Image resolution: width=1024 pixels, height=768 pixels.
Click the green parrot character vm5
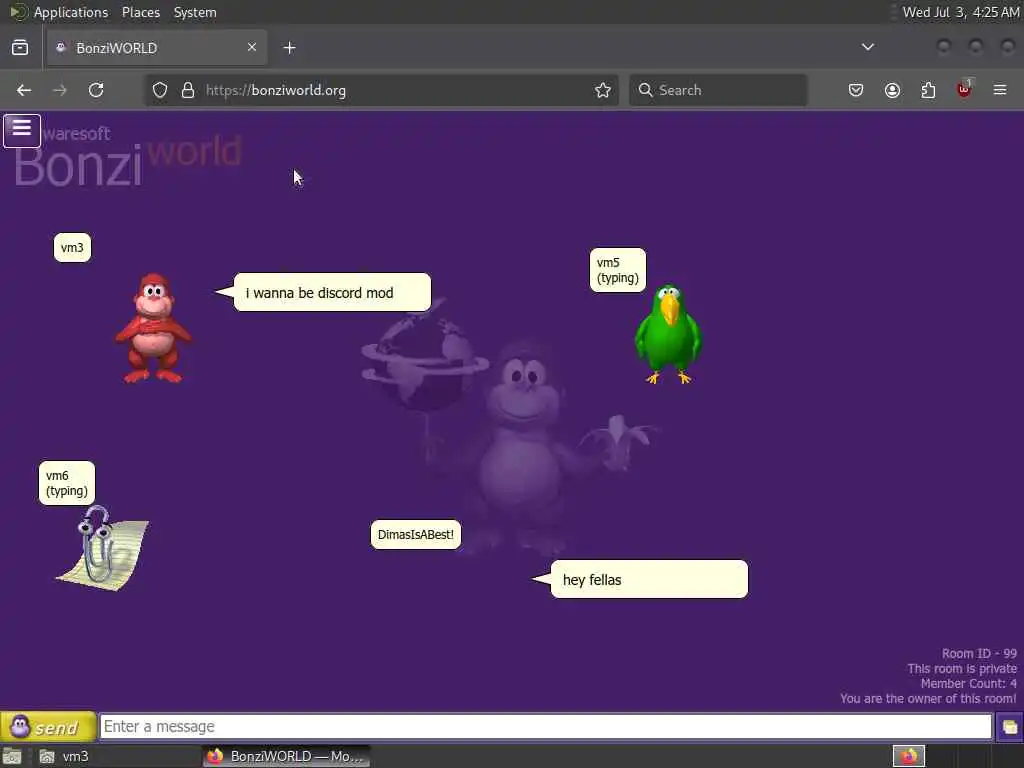(x=668, y=334)
